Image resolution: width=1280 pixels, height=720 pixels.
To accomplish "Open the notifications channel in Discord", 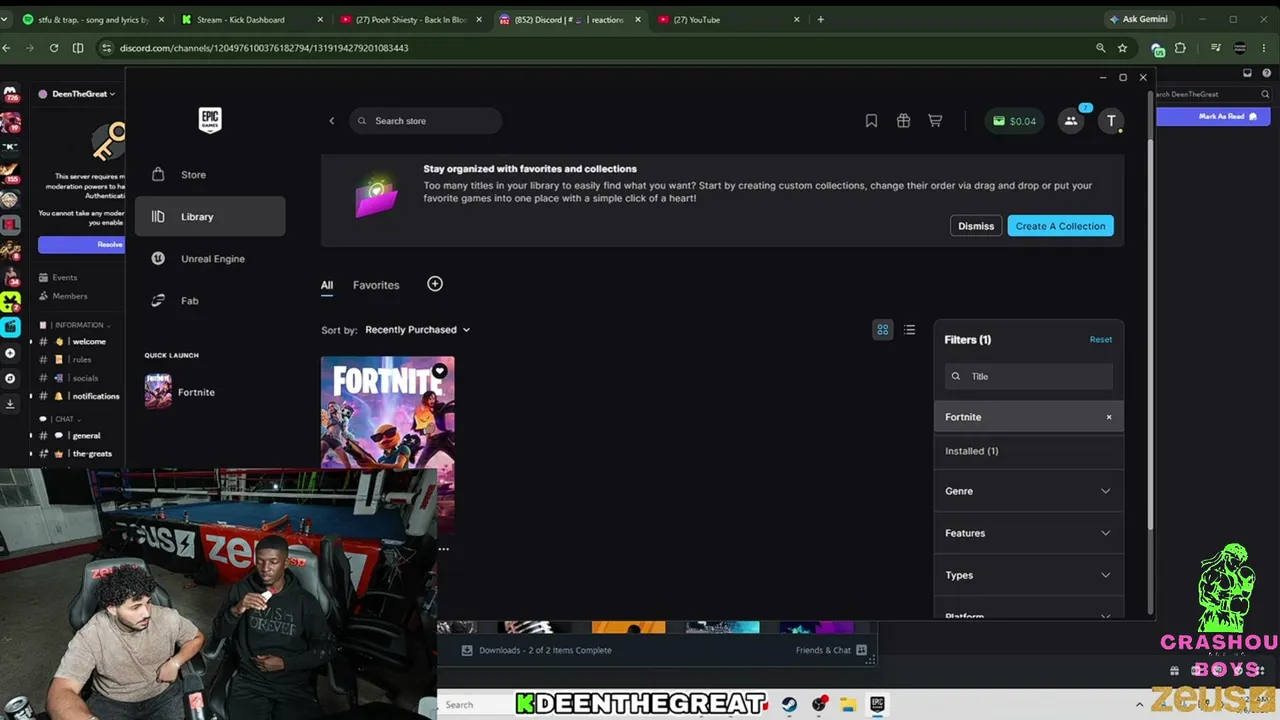I will pyautogui.click(x=80, y=396).
